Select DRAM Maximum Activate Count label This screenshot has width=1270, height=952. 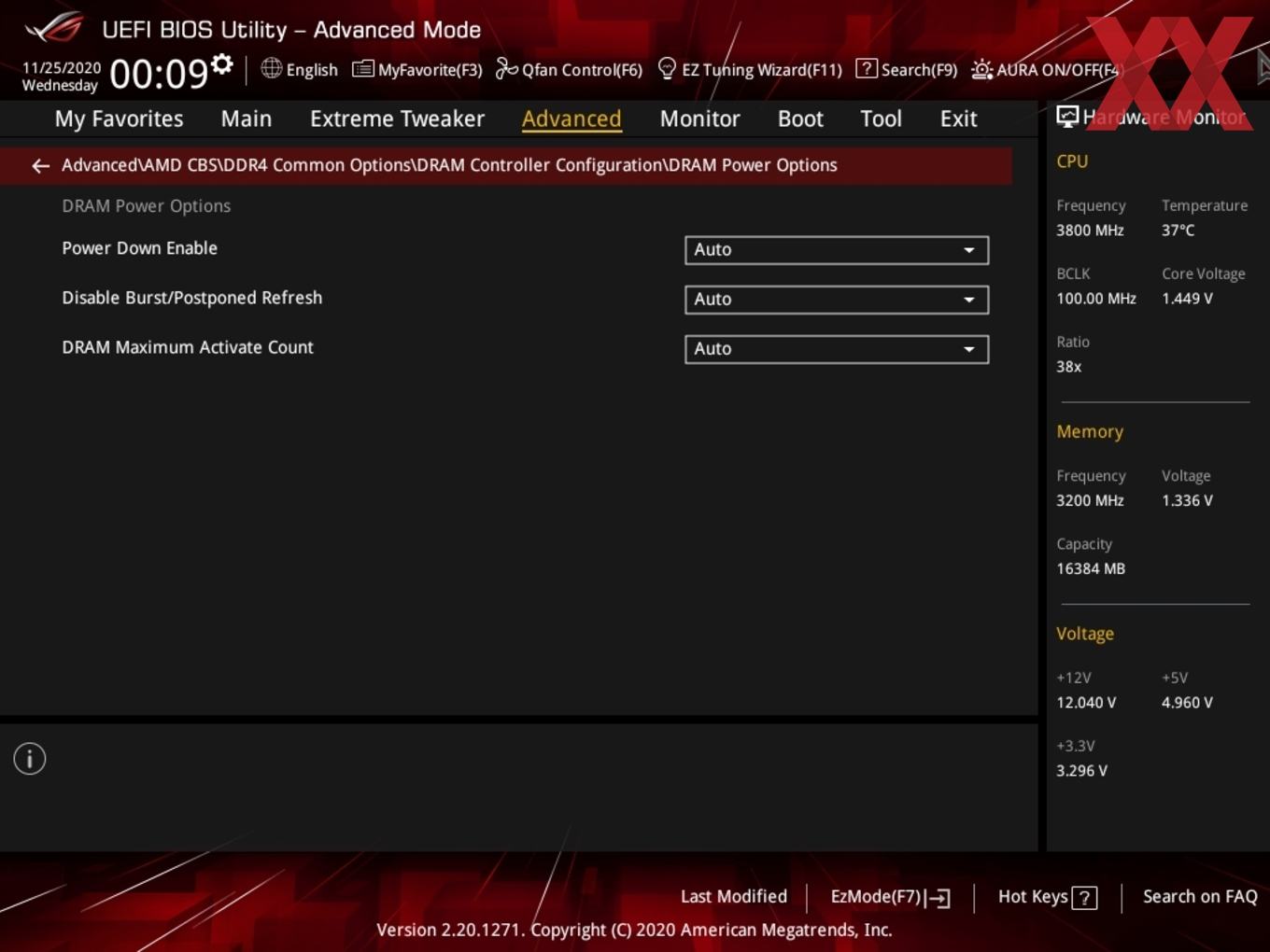(187, 347)
